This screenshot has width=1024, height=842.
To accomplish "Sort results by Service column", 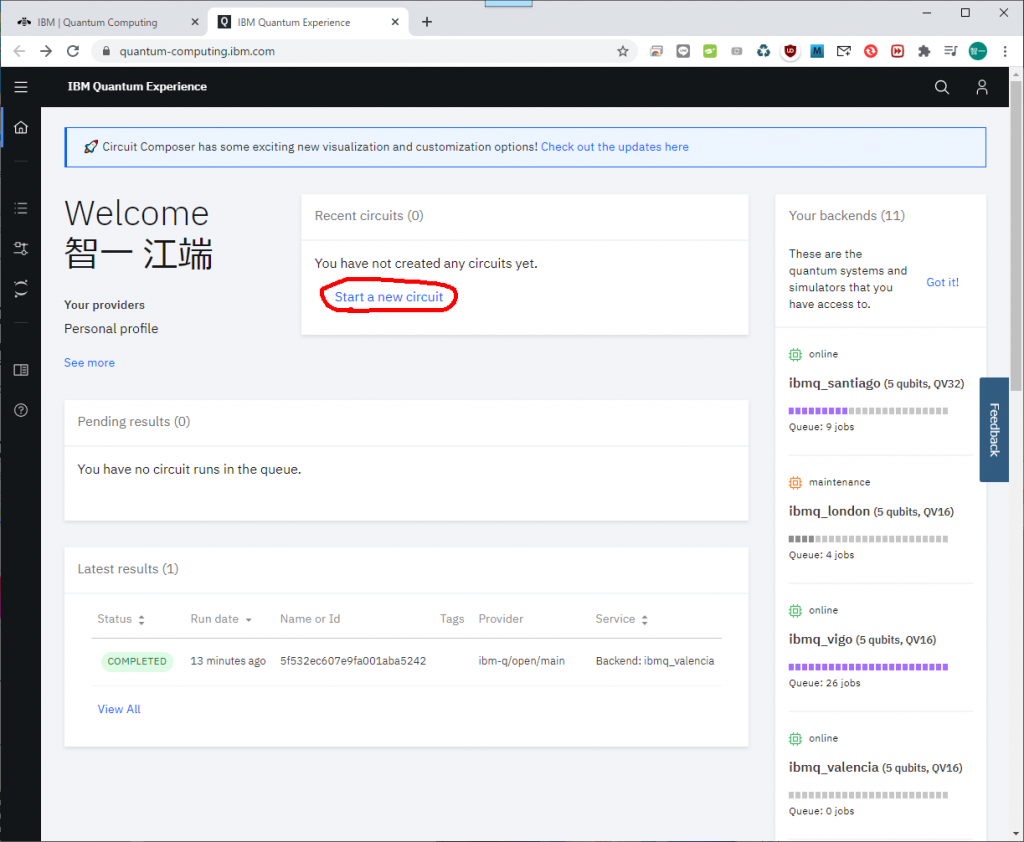I will (621, 619).
